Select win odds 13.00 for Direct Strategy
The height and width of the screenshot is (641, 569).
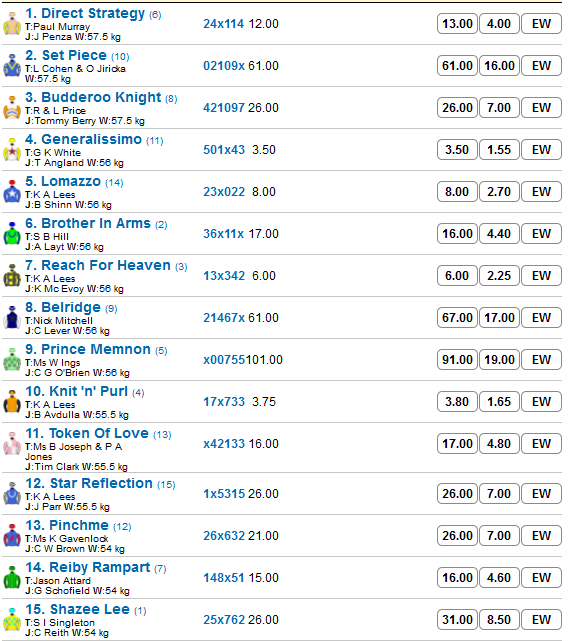[x=457, y=24]
